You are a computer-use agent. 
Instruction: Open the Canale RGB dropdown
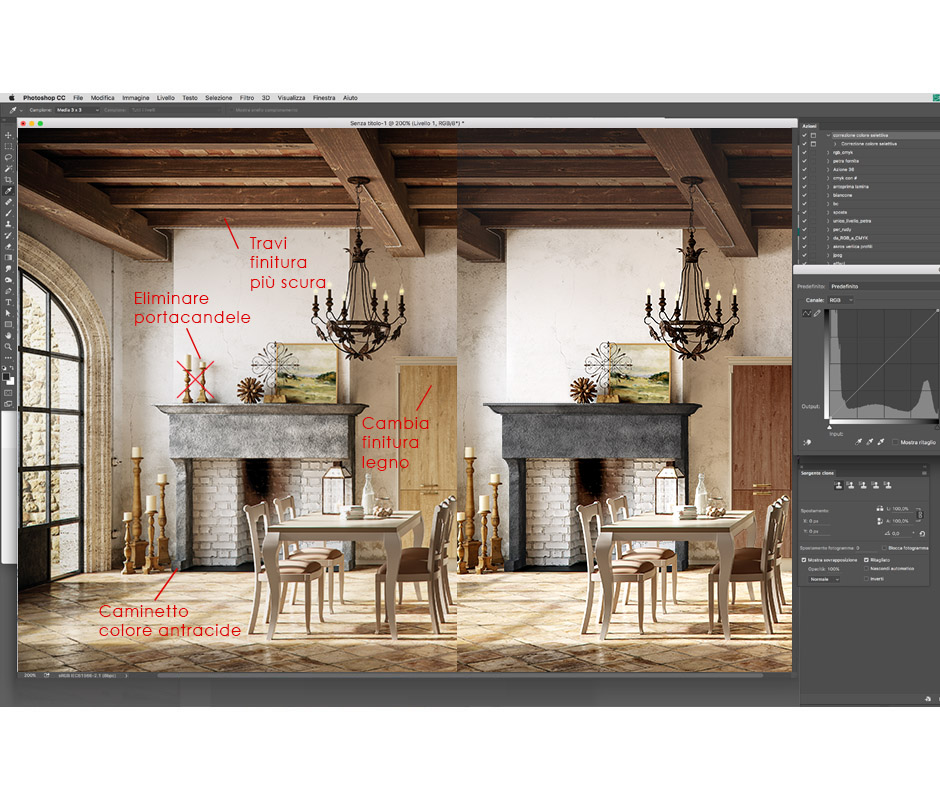coord(840,300)
